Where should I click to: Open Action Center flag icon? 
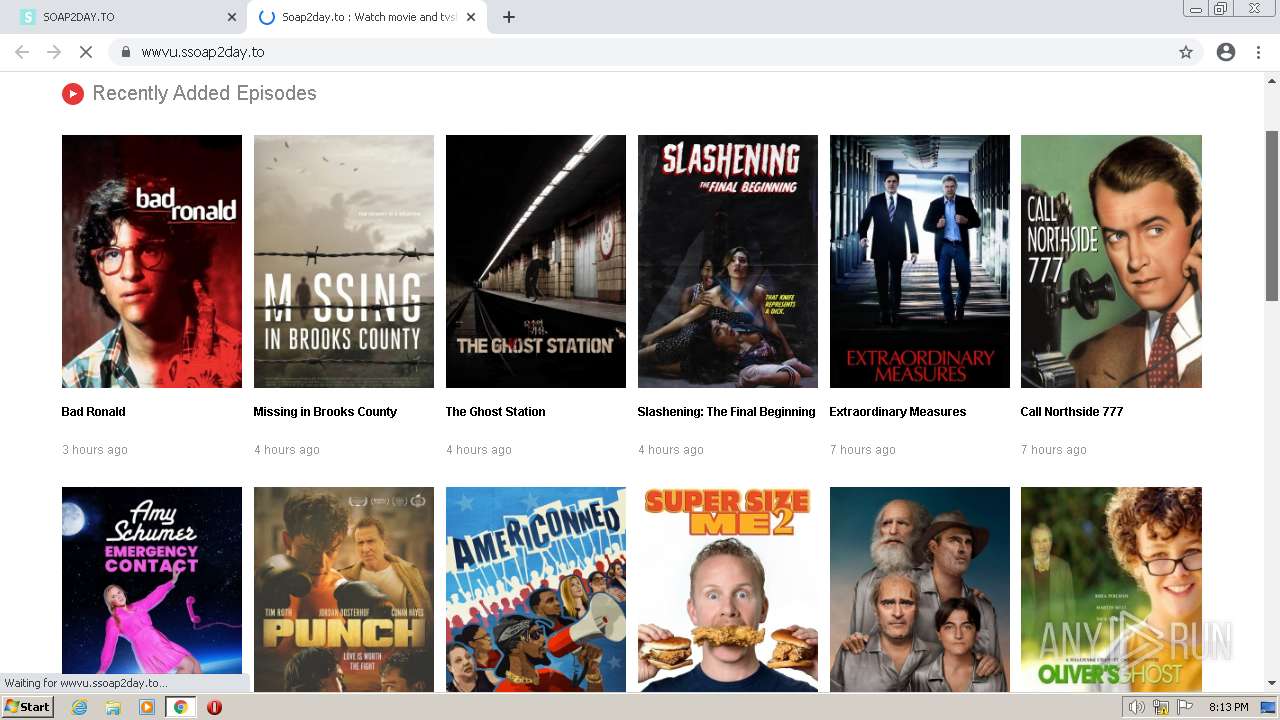[1185, 707]
